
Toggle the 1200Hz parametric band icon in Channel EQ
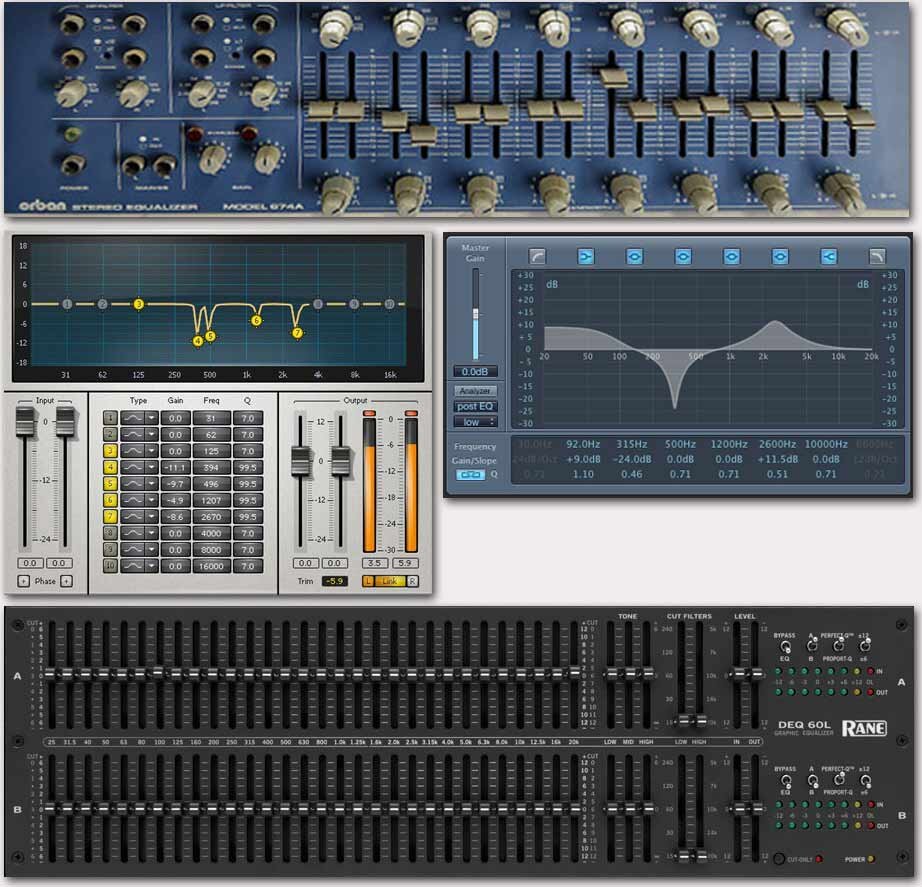731,256
